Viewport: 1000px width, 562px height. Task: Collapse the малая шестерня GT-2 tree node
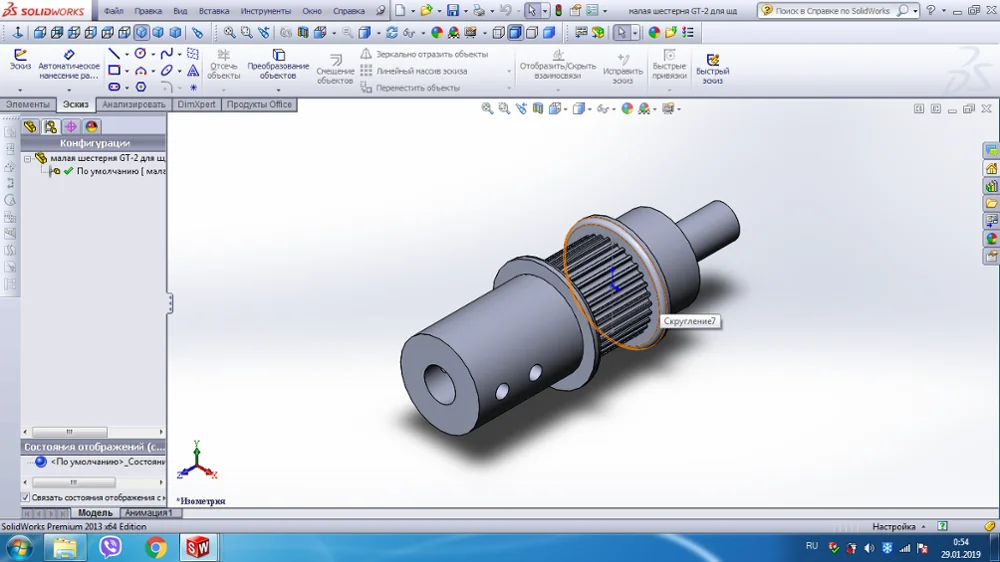click(27, 158)
